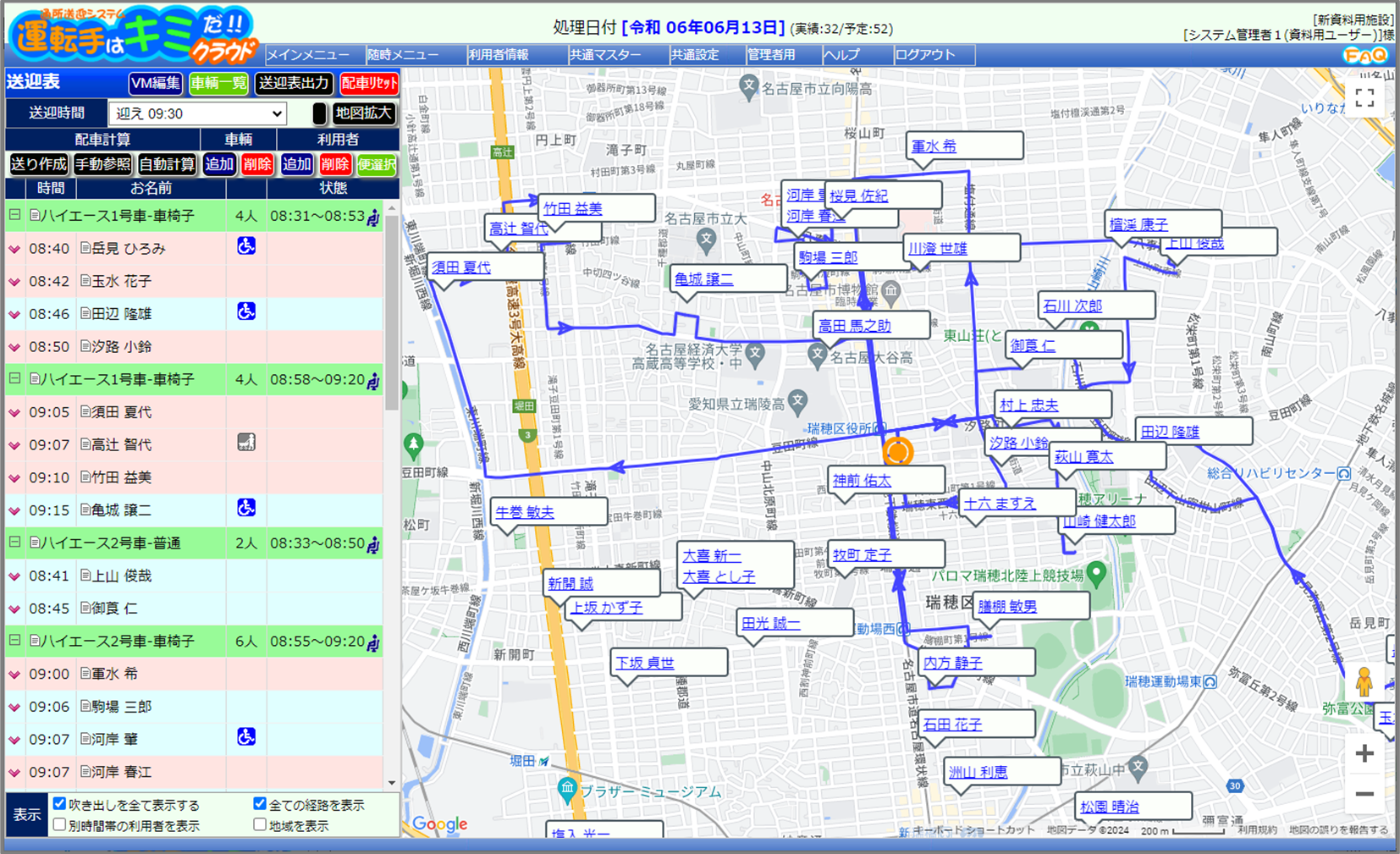Toggle map fullscreen view

[x=1364, y=97]
